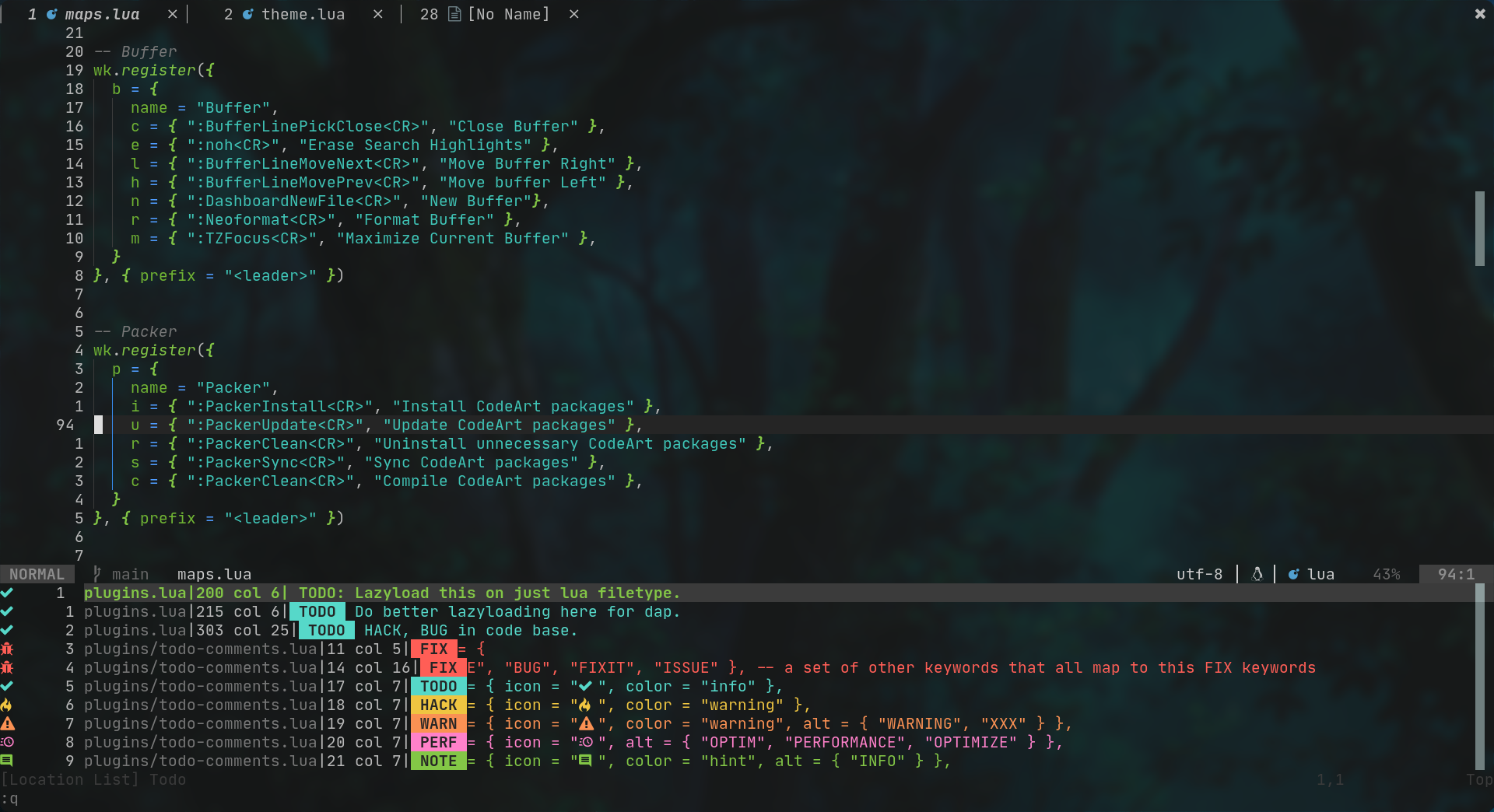
Task: Click the TODO badge on todo-comments.lua line 17
Action: pyautogui.click(x=438, y=686)
